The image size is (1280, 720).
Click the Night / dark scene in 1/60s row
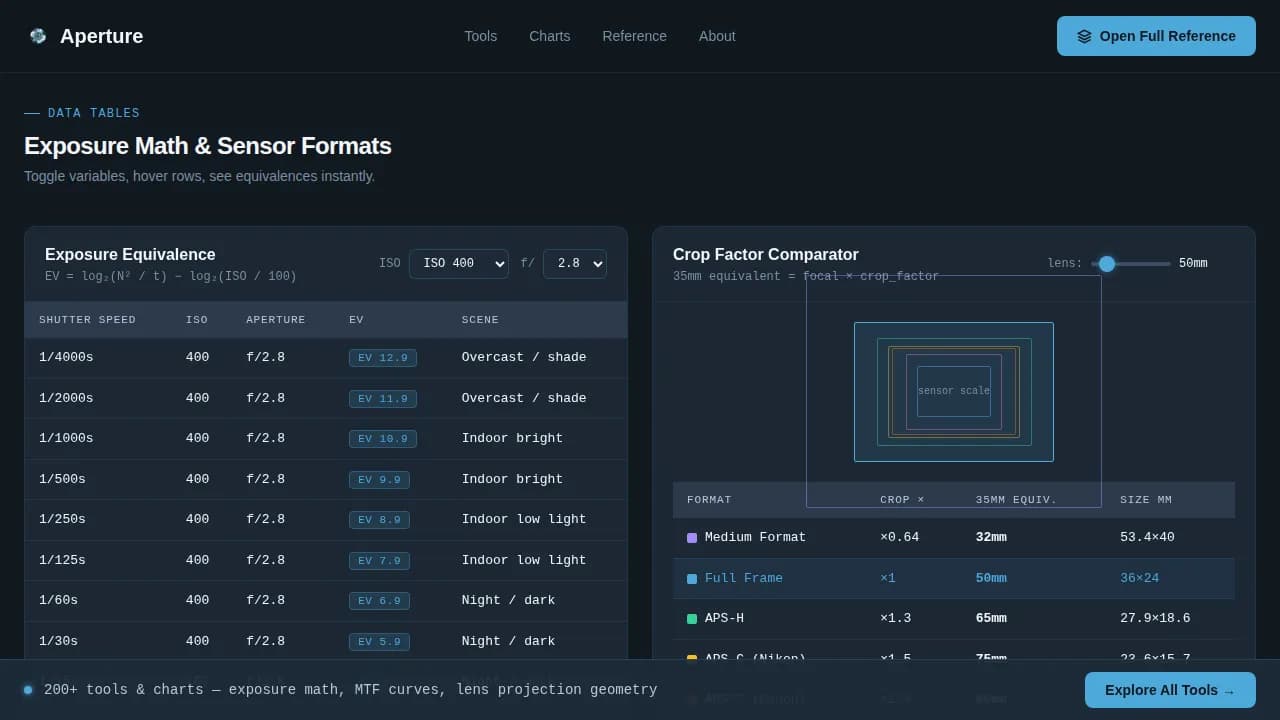point(508,600)
